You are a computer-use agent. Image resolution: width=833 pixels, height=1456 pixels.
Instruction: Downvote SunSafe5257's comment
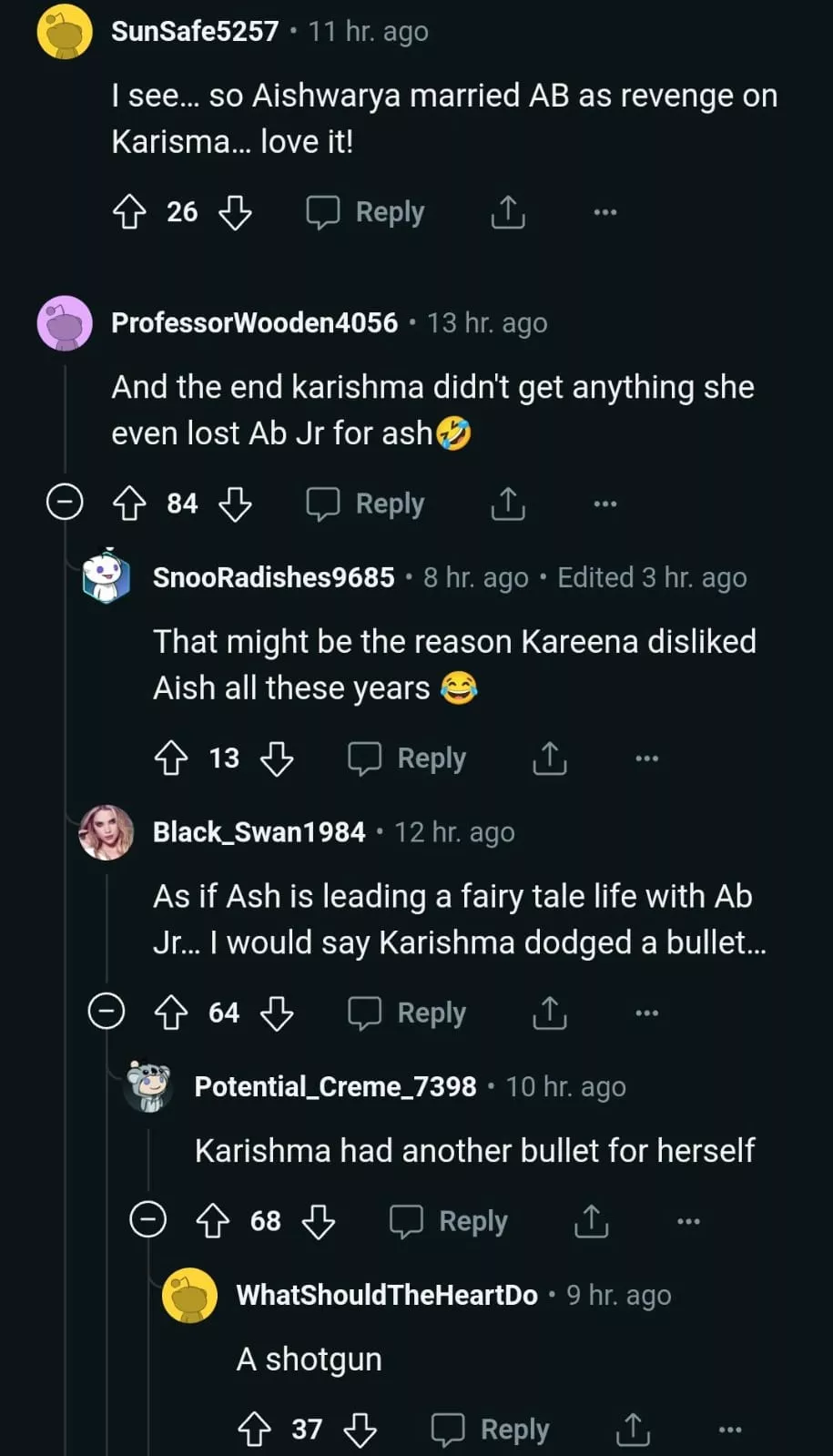(235, 212)
